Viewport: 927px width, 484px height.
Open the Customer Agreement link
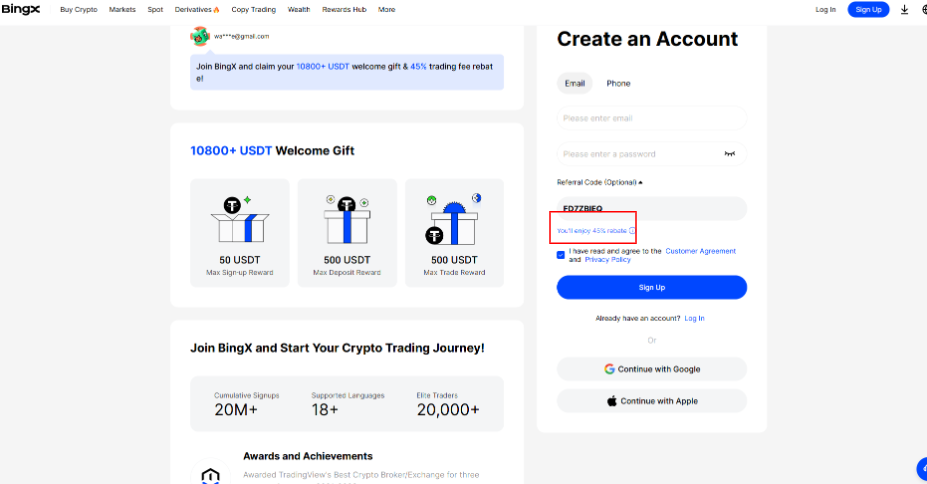tap(701, 251)
